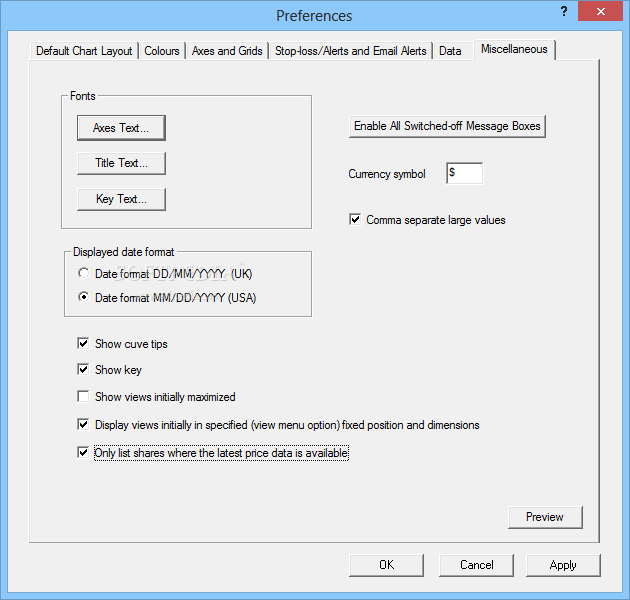Click the help question mark icon

(x=564, y=11)
